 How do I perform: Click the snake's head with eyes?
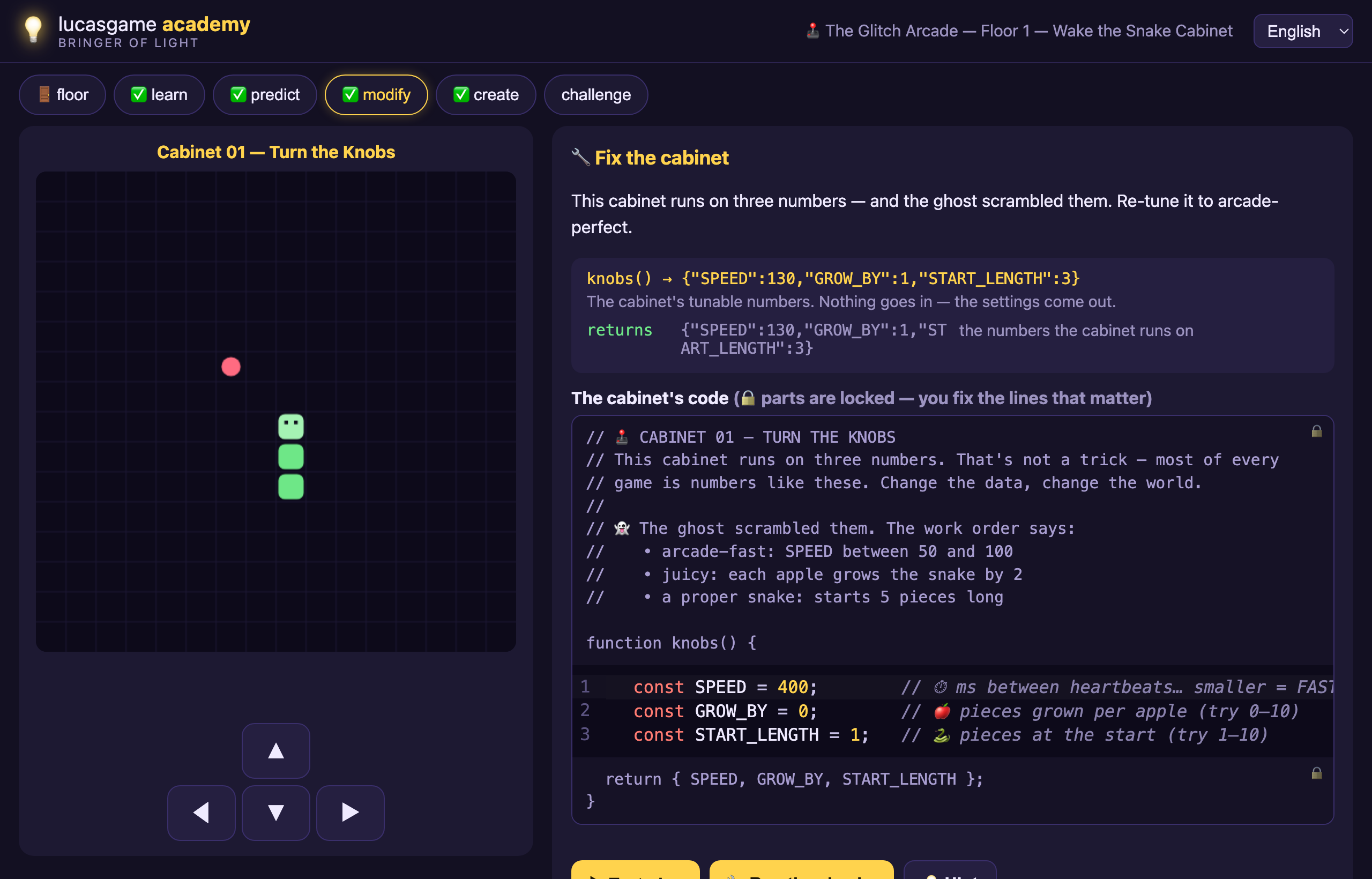290,427
